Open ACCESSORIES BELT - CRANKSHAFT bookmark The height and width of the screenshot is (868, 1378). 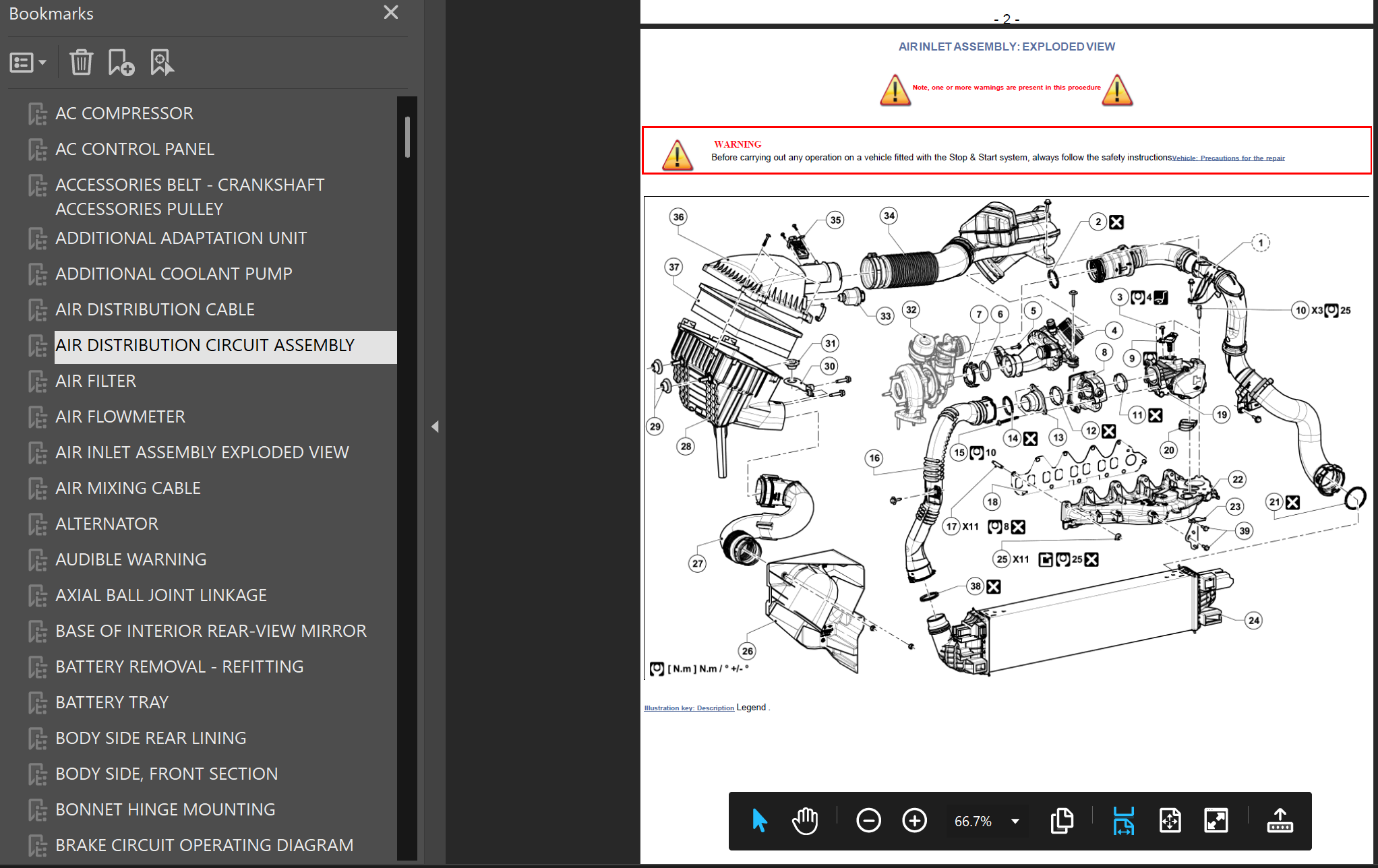tap(190, 197)
